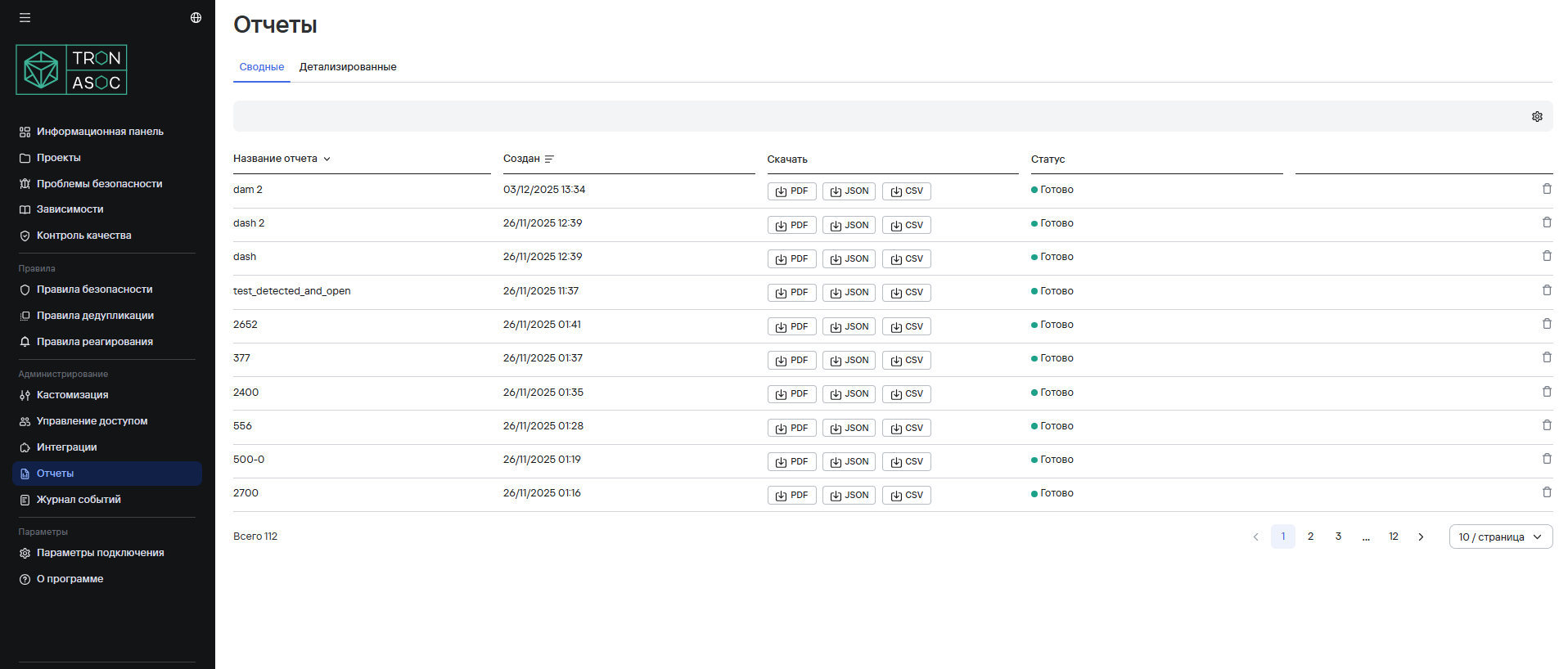The width and height of the screenshot is (1568, 669).
Task: Click the TRON ASOC logo
Action: (71, 70)
